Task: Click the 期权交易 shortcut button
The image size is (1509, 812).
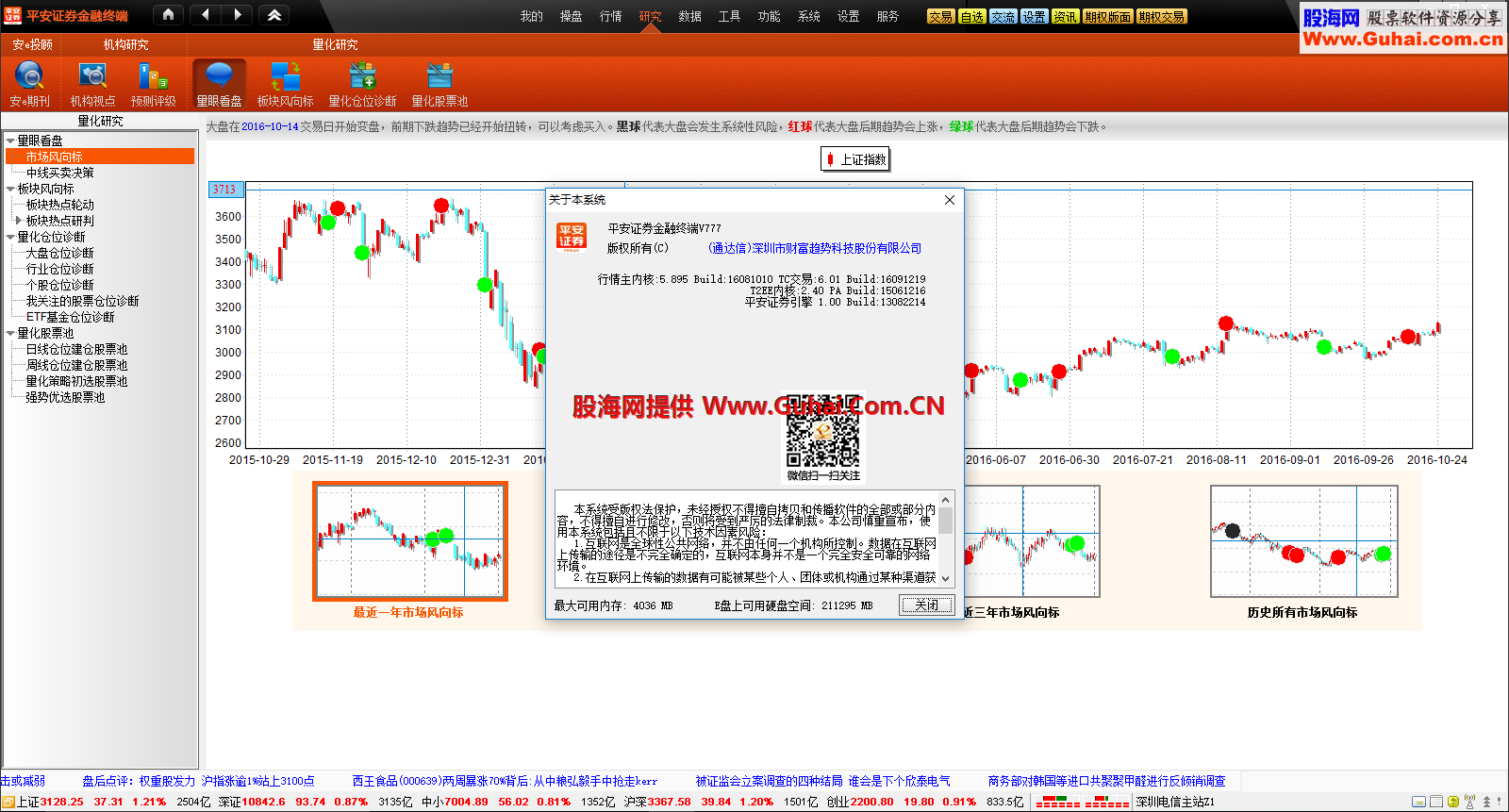Action: pos(1161,17)
